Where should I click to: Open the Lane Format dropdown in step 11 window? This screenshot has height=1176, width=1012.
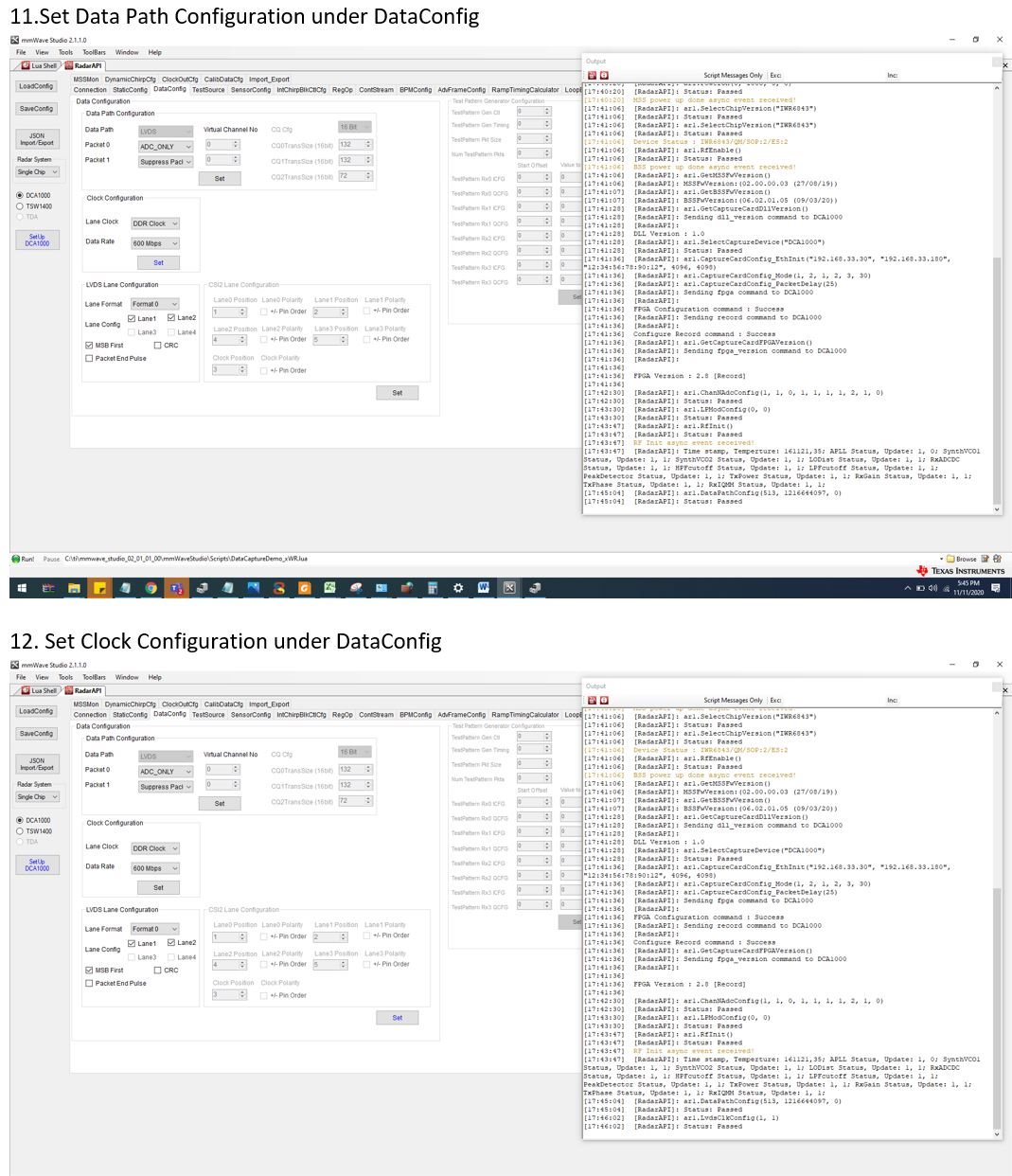click(155, 304)
